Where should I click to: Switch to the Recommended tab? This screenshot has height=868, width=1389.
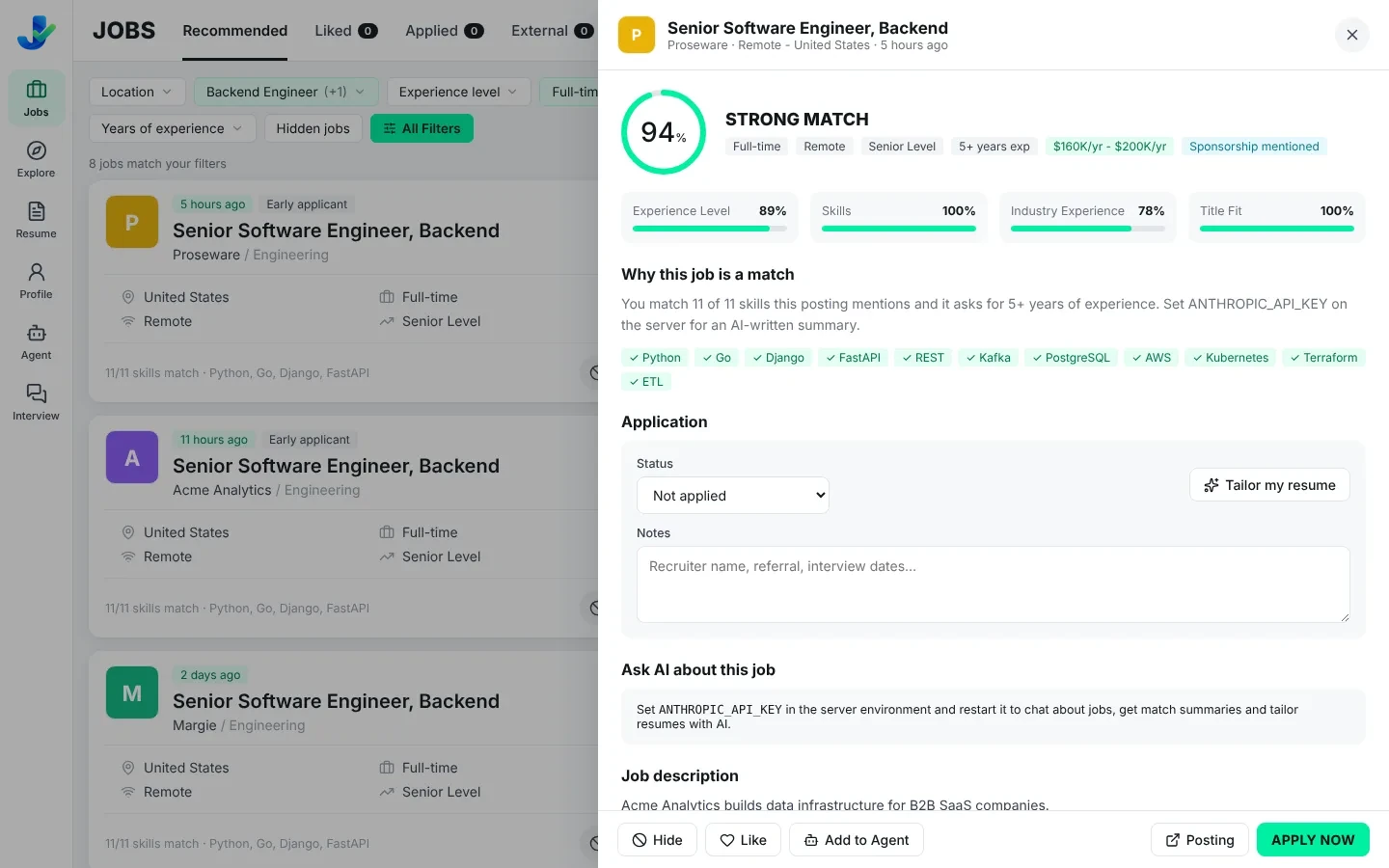235,31
